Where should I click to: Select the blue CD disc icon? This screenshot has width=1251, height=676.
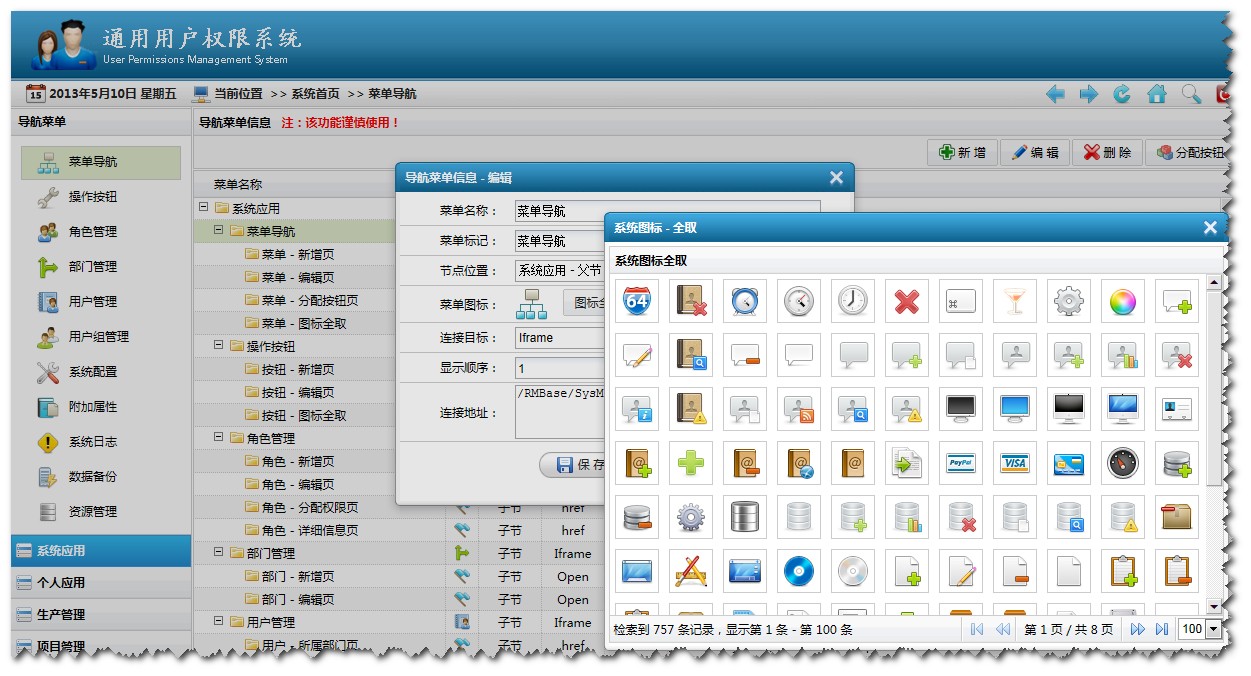click(799, 572)
